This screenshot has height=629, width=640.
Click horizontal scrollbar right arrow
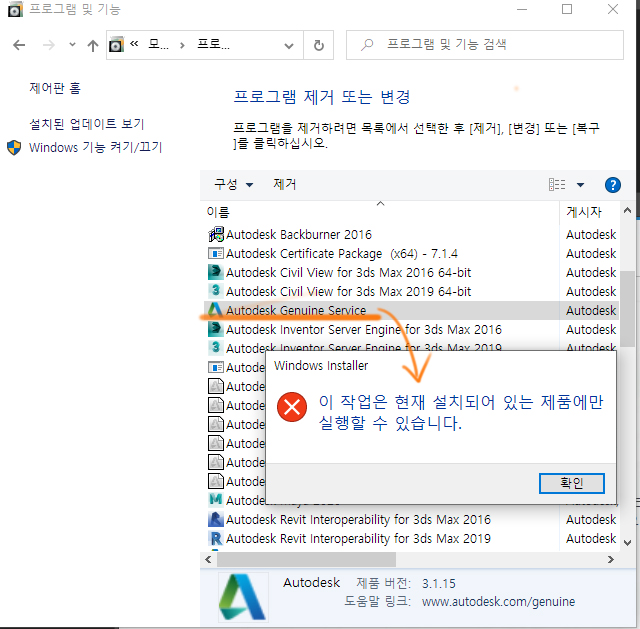(611, 559)
